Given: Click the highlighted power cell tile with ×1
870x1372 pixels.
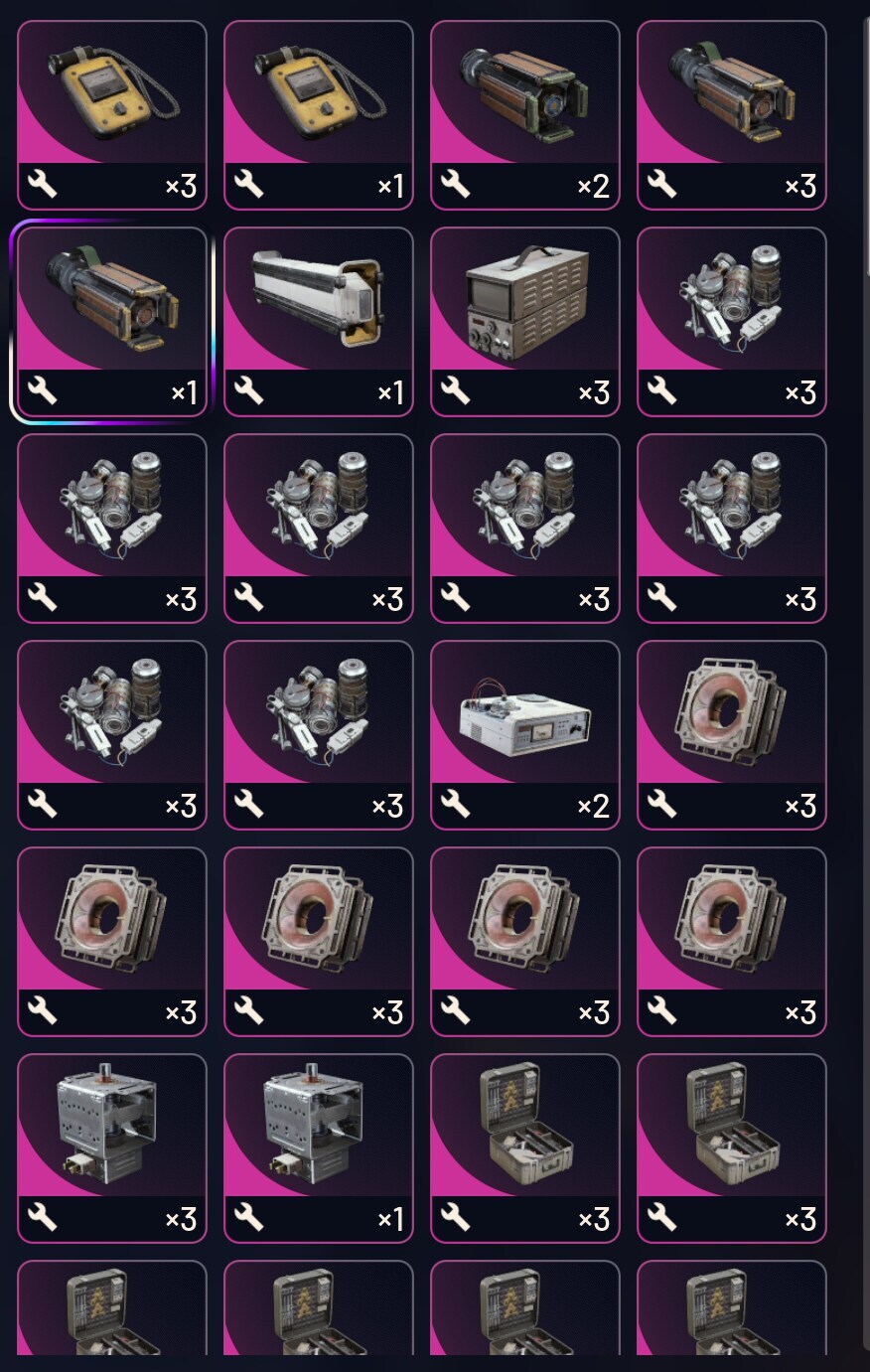Looking at the screenshot, I should pyautogui.click(x=112, y=322).
